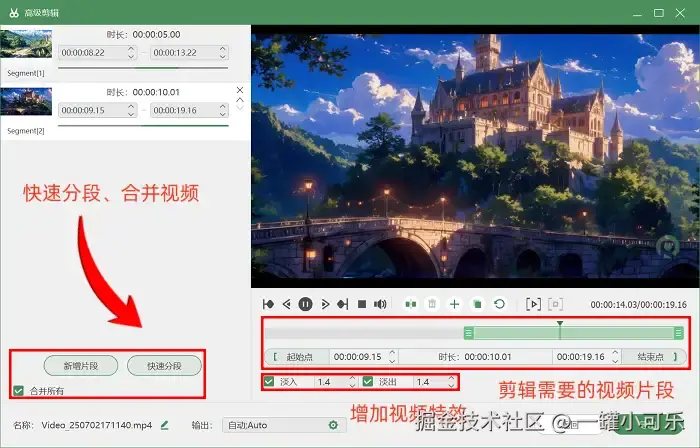Open the 输出 Auto dropdown
This screenshot has height=448, width=700.
284,425
